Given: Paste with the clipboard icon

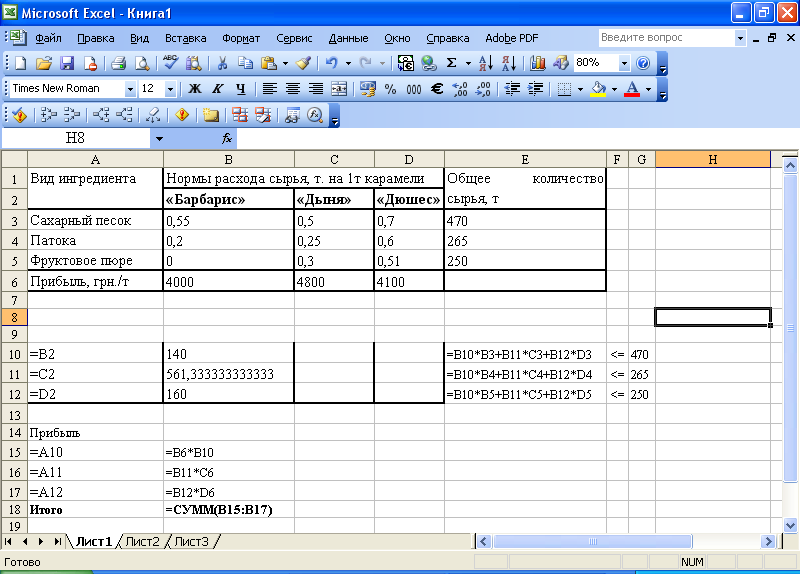Looking at the screenshot, I should click(268, 63).
